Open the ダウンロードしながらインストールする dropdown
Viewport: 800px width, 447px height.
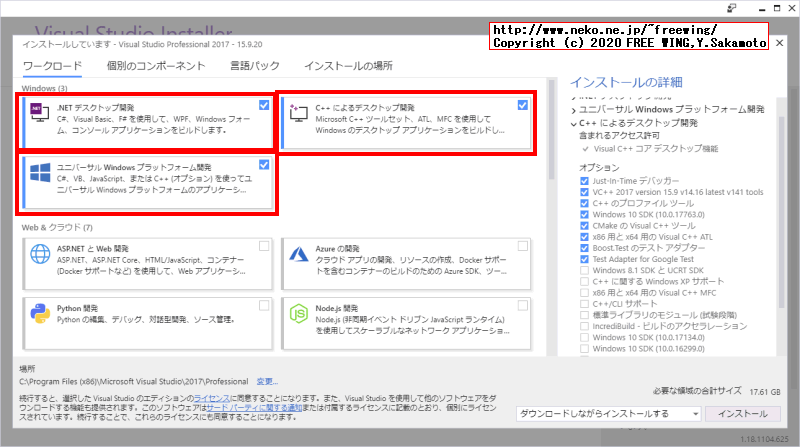coord(609,414)
